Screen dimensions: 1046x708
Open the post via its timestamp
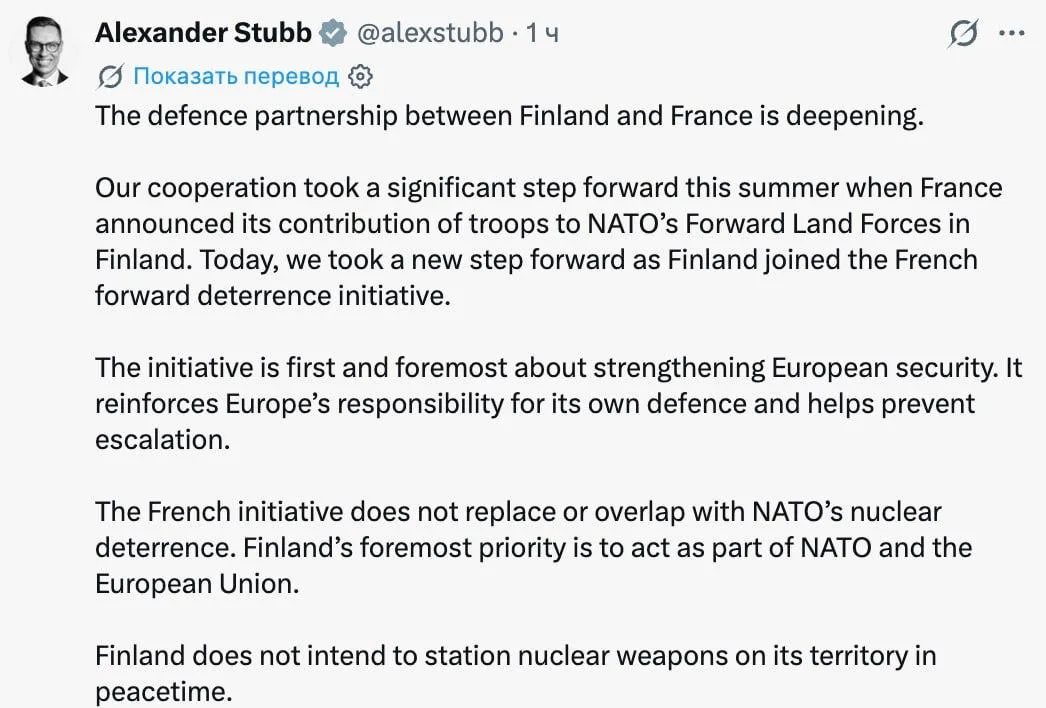(542, 33)
